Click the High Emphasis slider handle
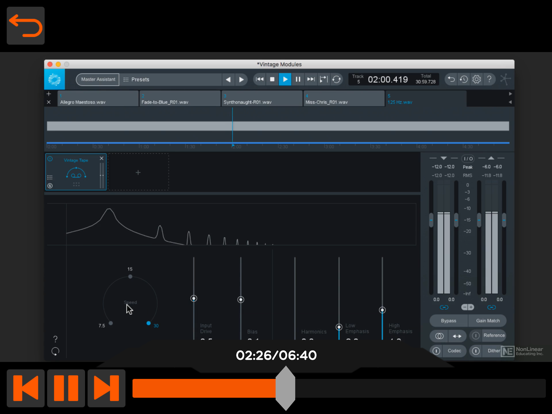552x414 pixels. [x=382, y=310]
